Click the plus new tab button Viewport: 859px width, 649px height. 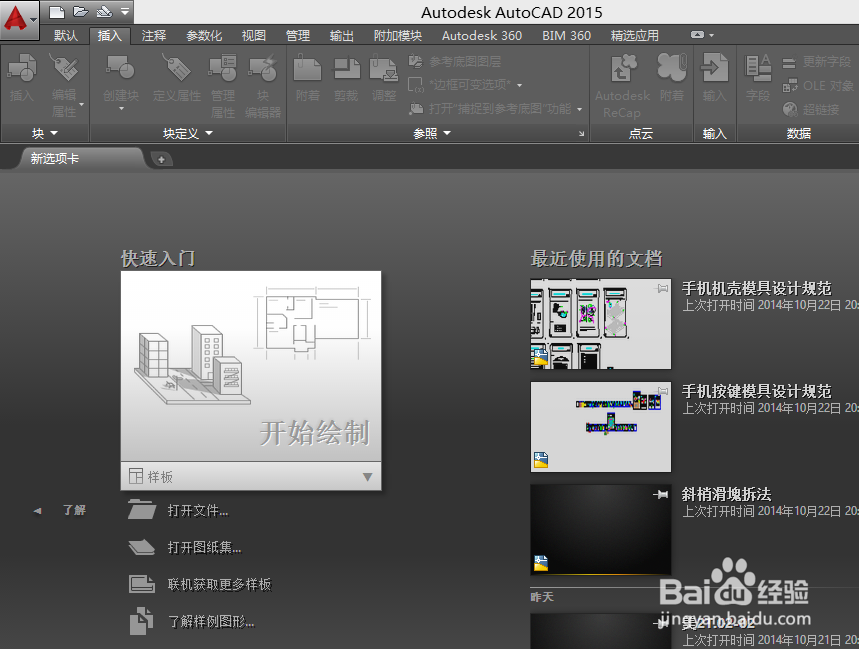[x=161, y=159]
